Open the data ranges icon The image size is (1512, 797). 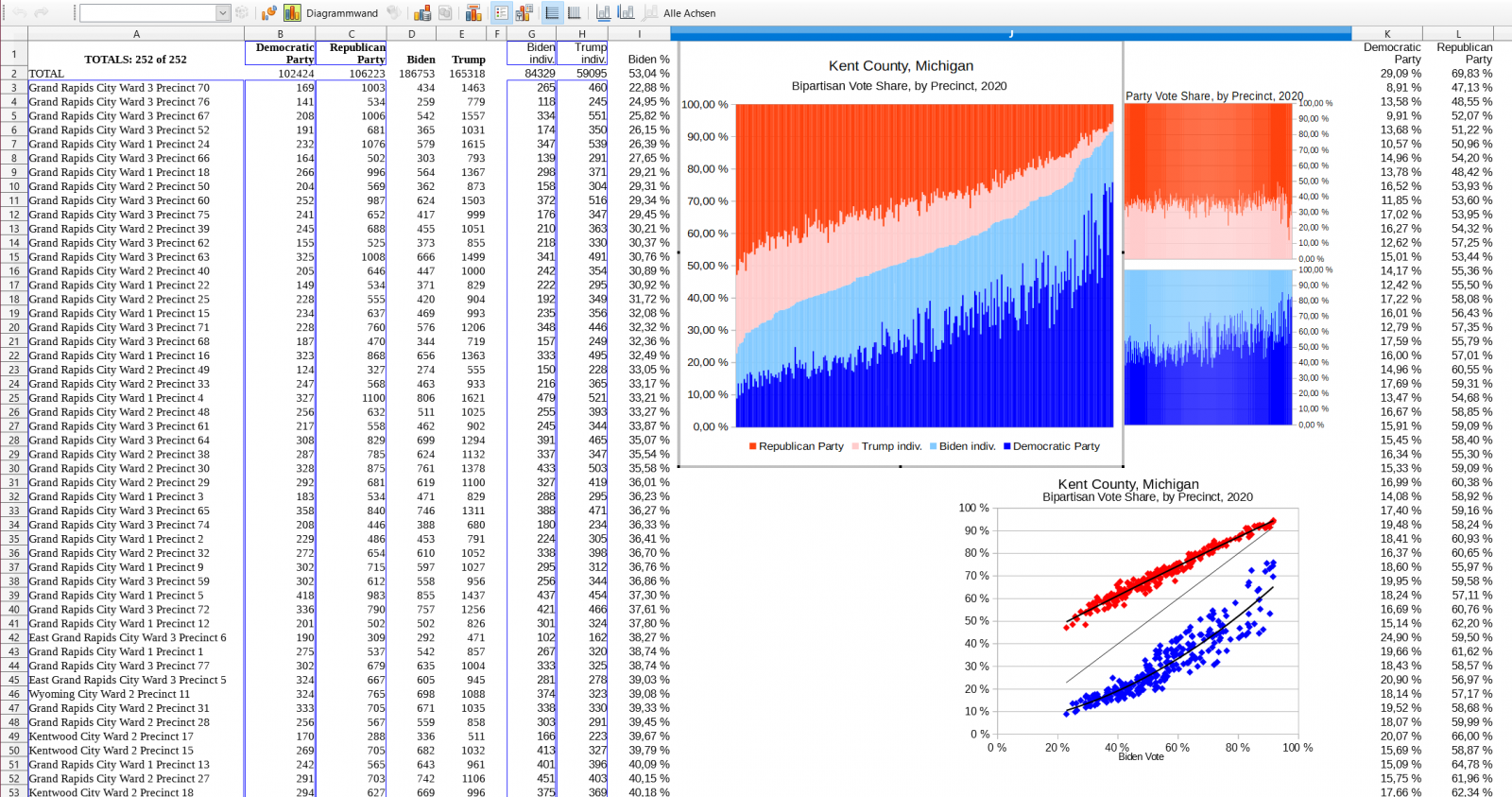pyautogui.click(x=422, y=13)
